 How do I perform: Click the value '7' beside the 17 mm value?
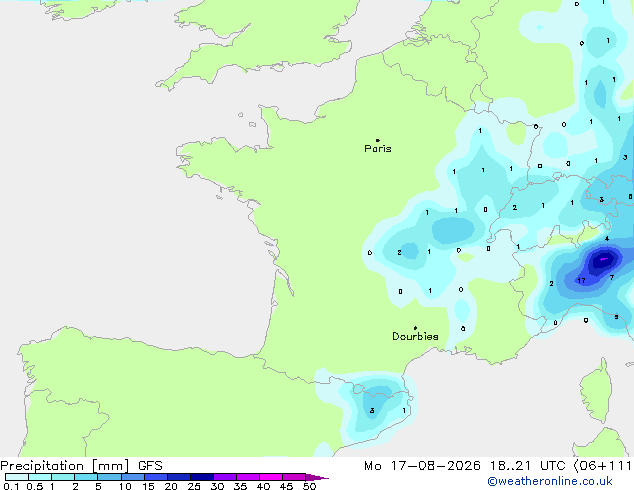pyautogui.click(x=612, y=277)
